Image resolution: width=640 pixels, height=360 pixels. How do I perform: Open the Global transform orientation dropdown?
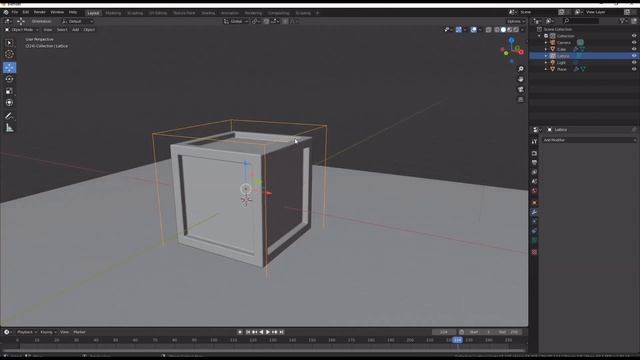(x=236, y=21)
